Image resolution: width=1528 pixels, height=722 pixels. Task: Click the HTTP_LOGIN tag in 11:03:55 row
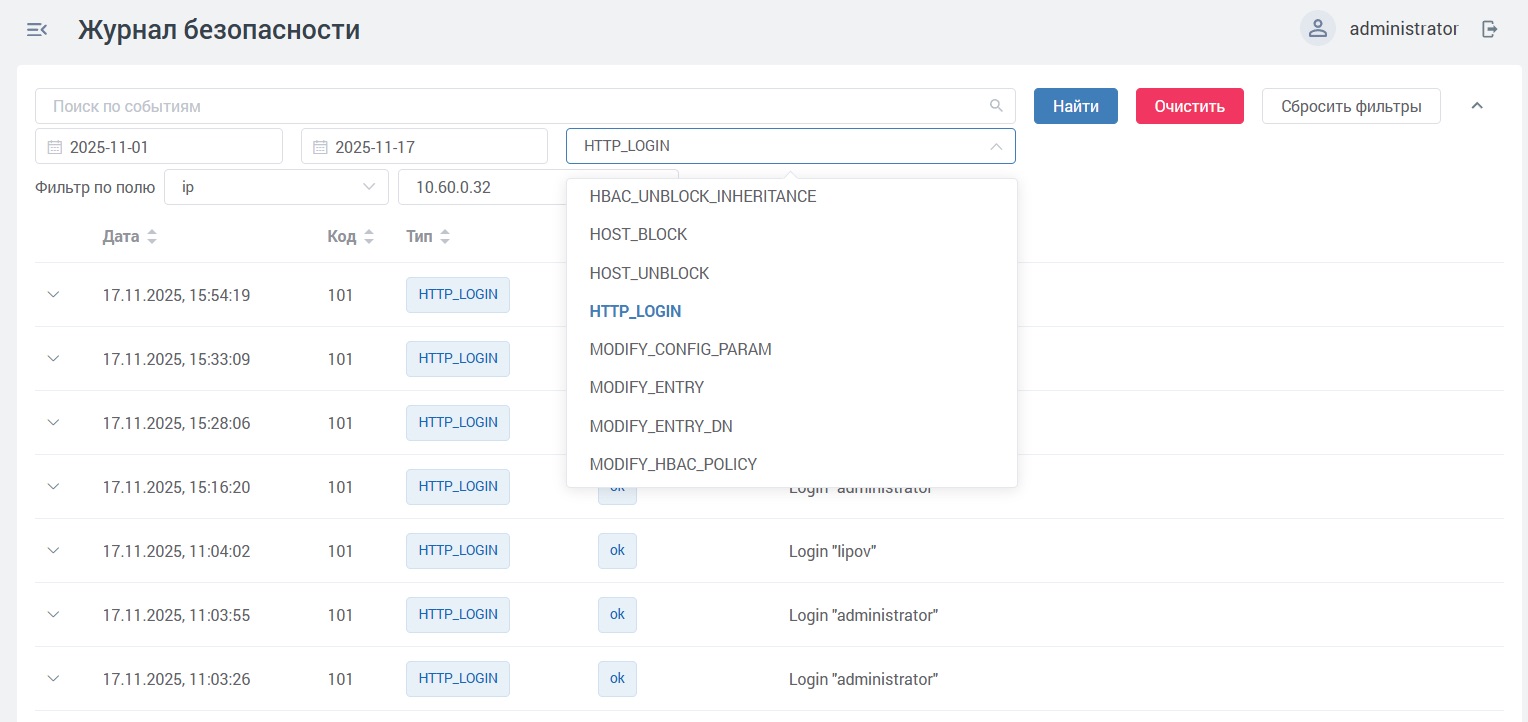click(x=458, y=615)
